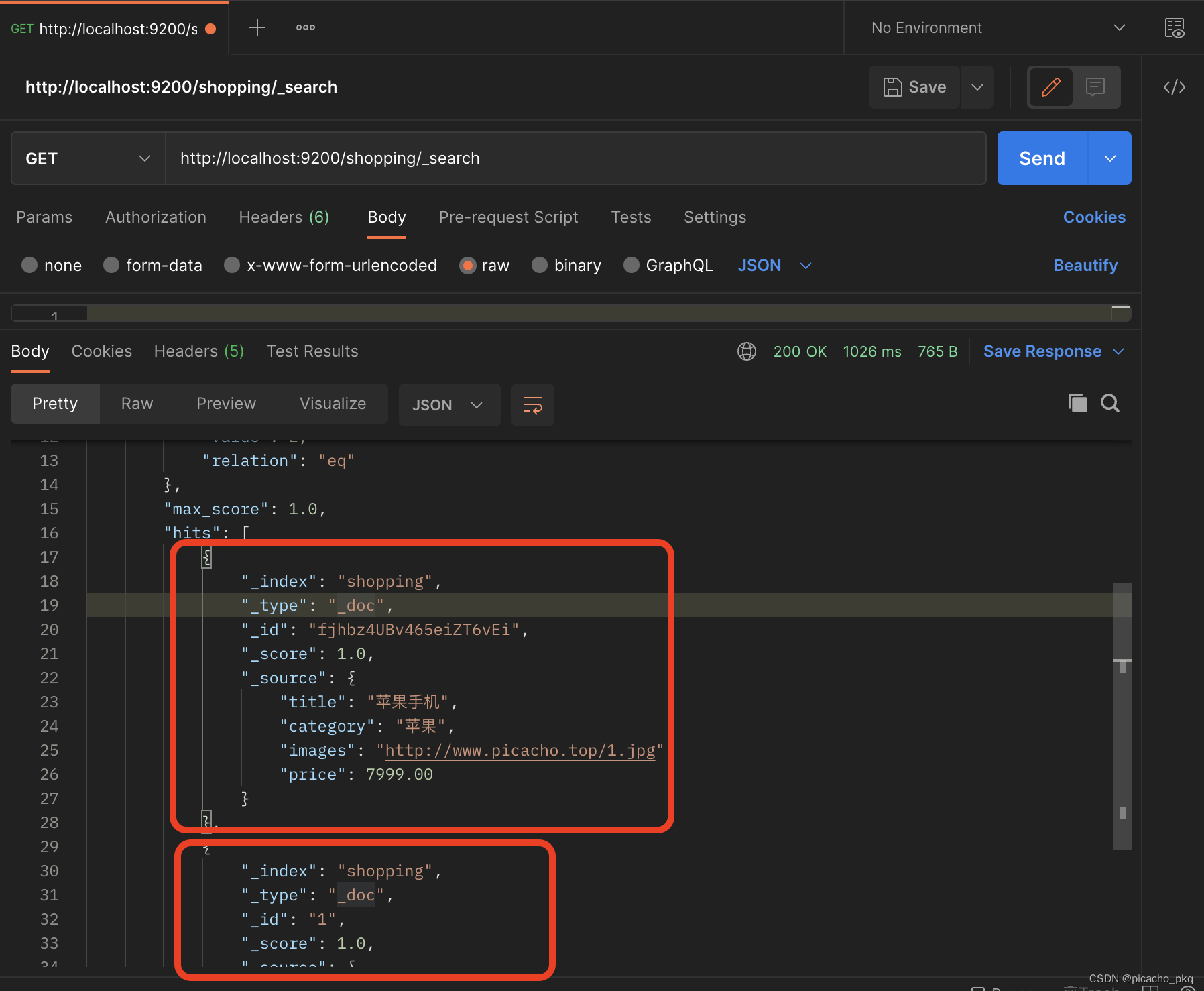Image resolution: width=1204 pixels, height=991 pixels.
Task: Search within the response body
Action: (1110, 403)
